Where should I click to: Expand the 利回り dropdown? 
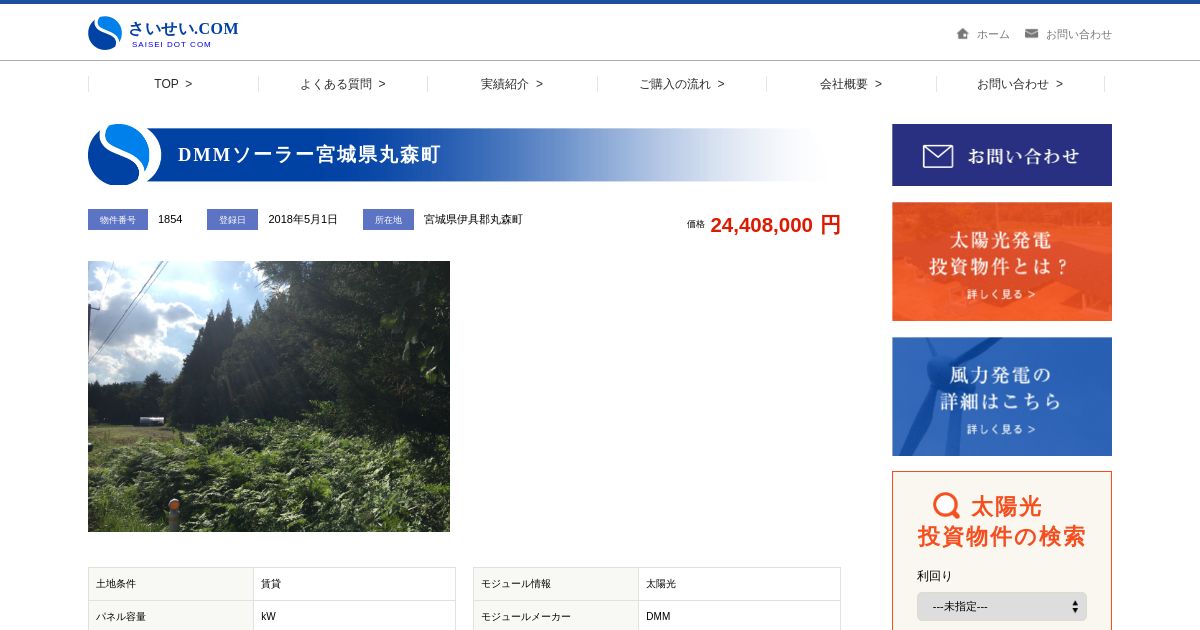(x=1002, y=606)
